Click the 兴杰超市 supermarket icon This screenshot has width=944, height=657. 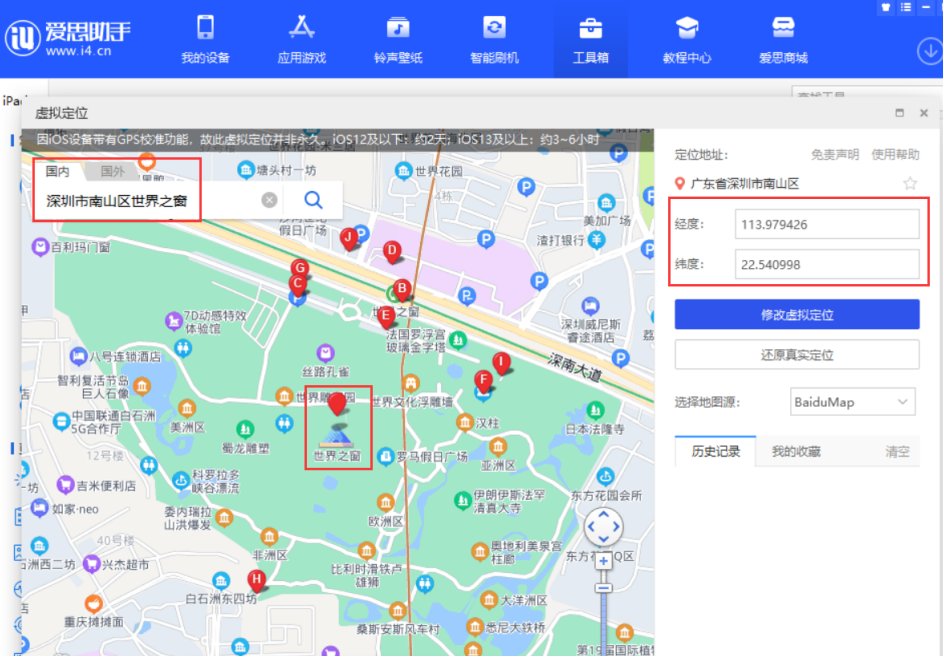pyautogui.click(x=91, y=564)
